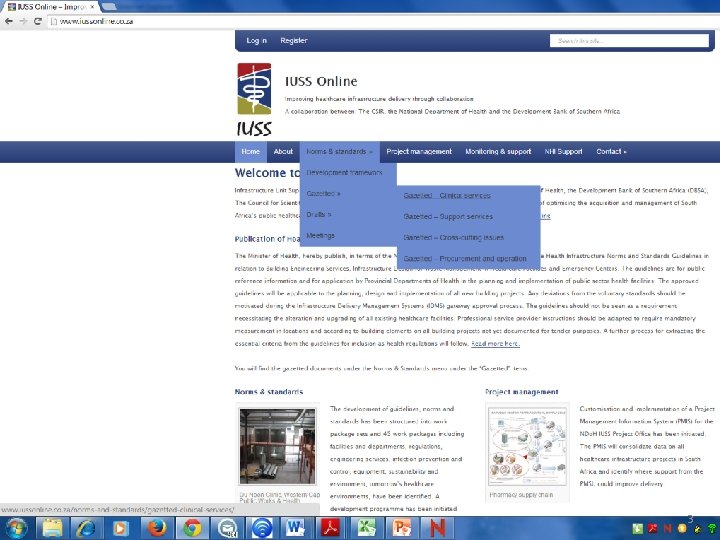The image size is (720, 540).
Task: Click the IUSS logo image
Action: tap(254, 99)
